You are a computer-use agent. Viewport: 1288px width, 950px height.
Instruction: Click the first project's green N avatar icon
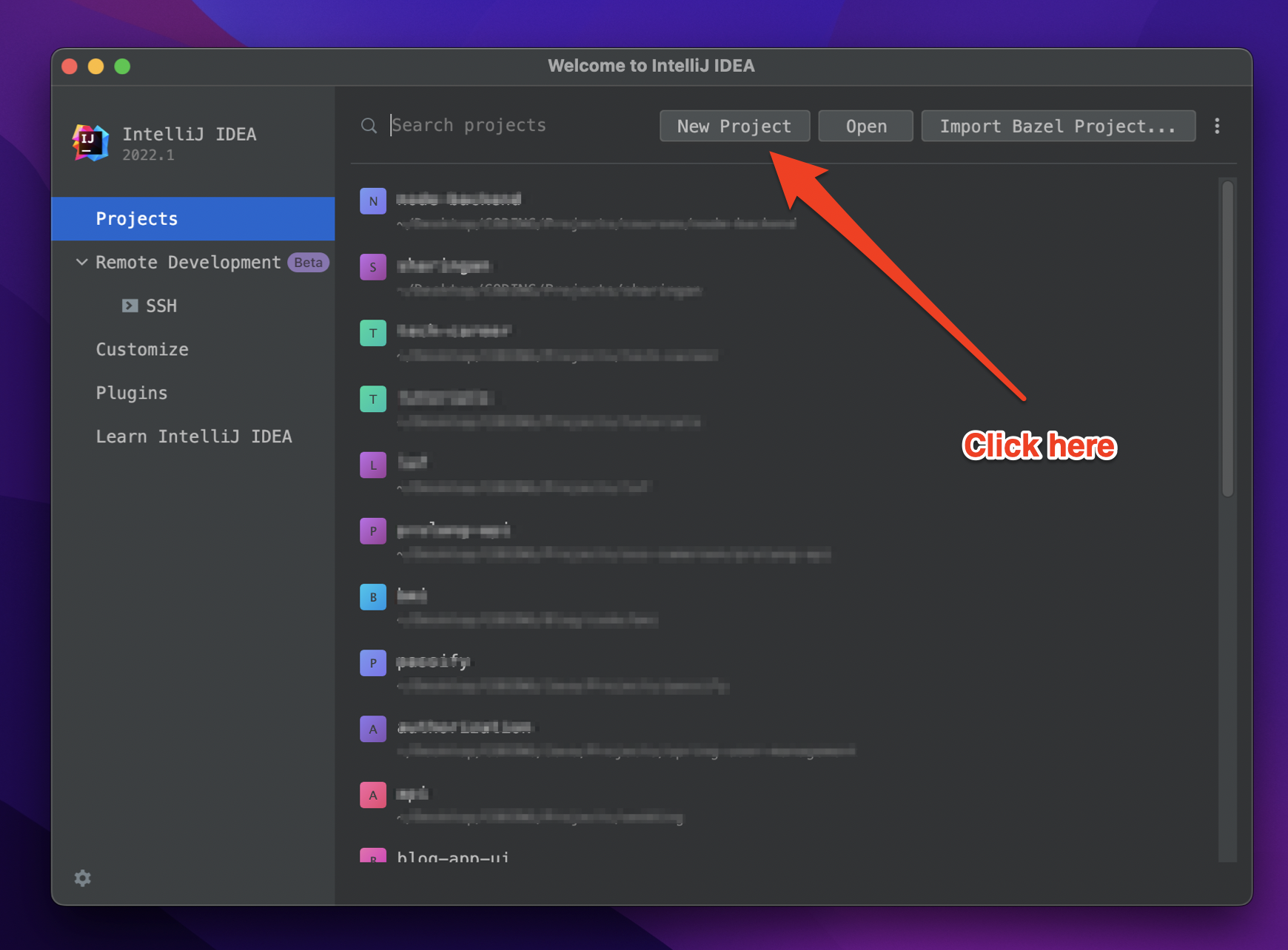[x=372, y=201]
